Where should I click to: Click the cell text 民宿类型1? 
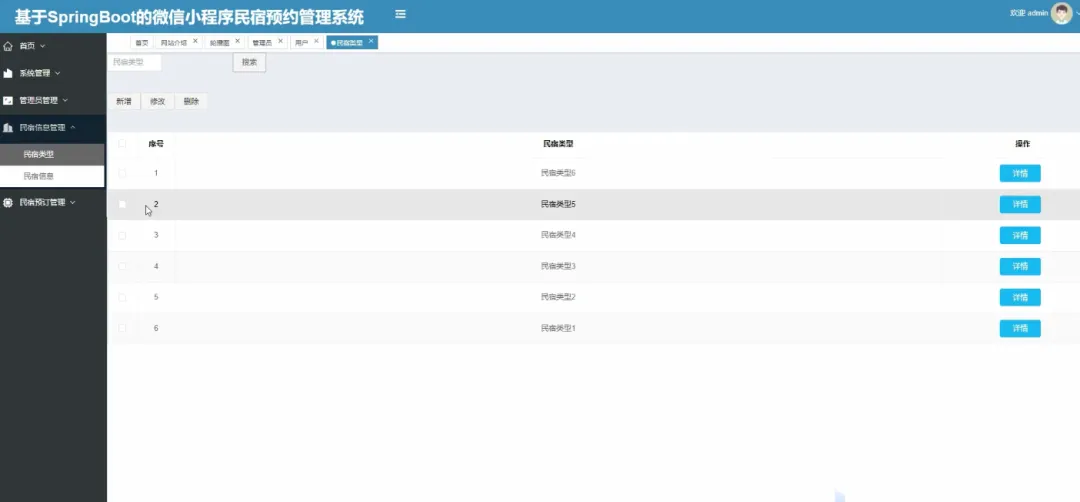pyautogui.click(x=558, y=328)
